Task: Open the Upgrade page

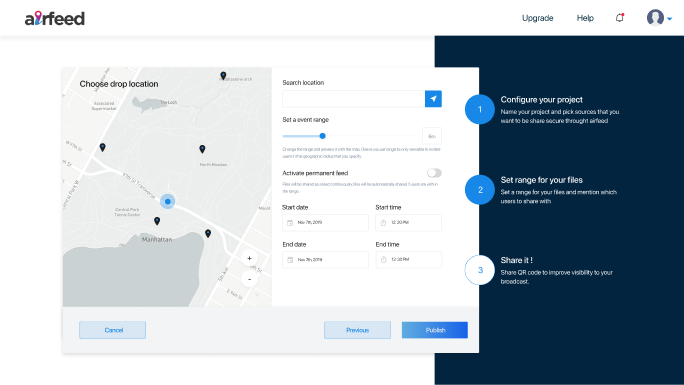Action: [537, 18]
